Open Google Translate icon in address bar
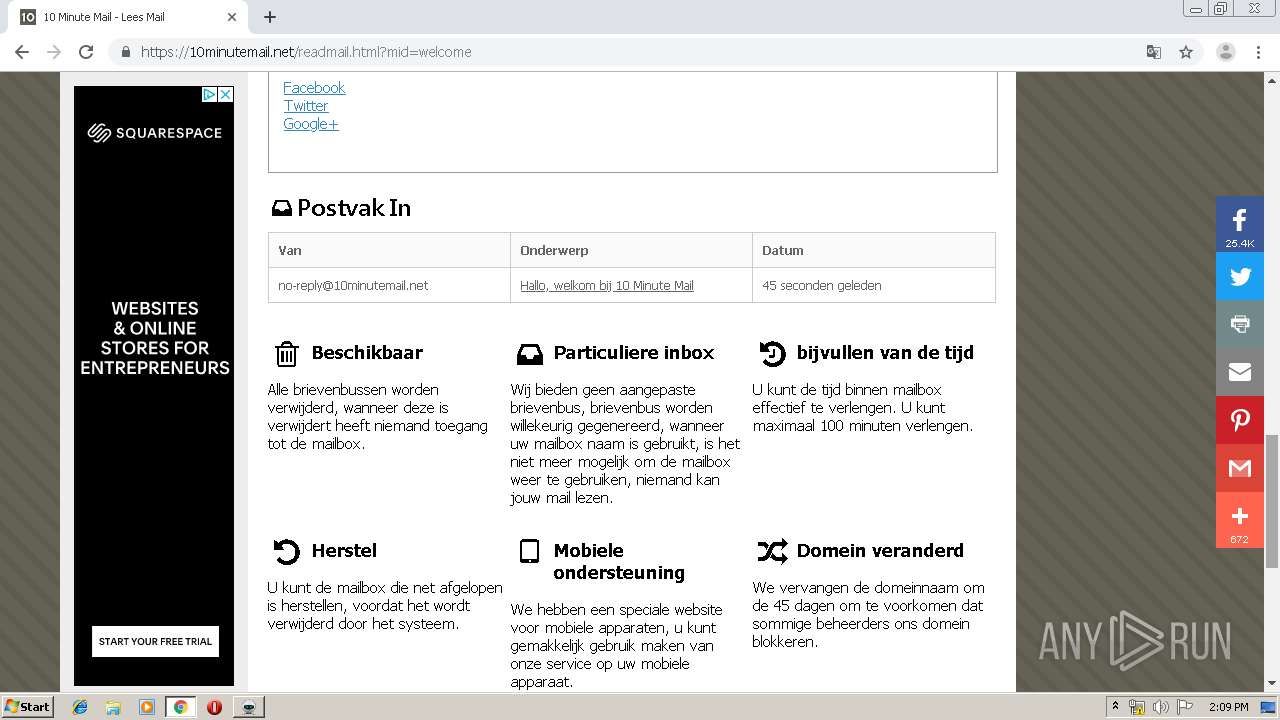 (x=1153, y=52)
